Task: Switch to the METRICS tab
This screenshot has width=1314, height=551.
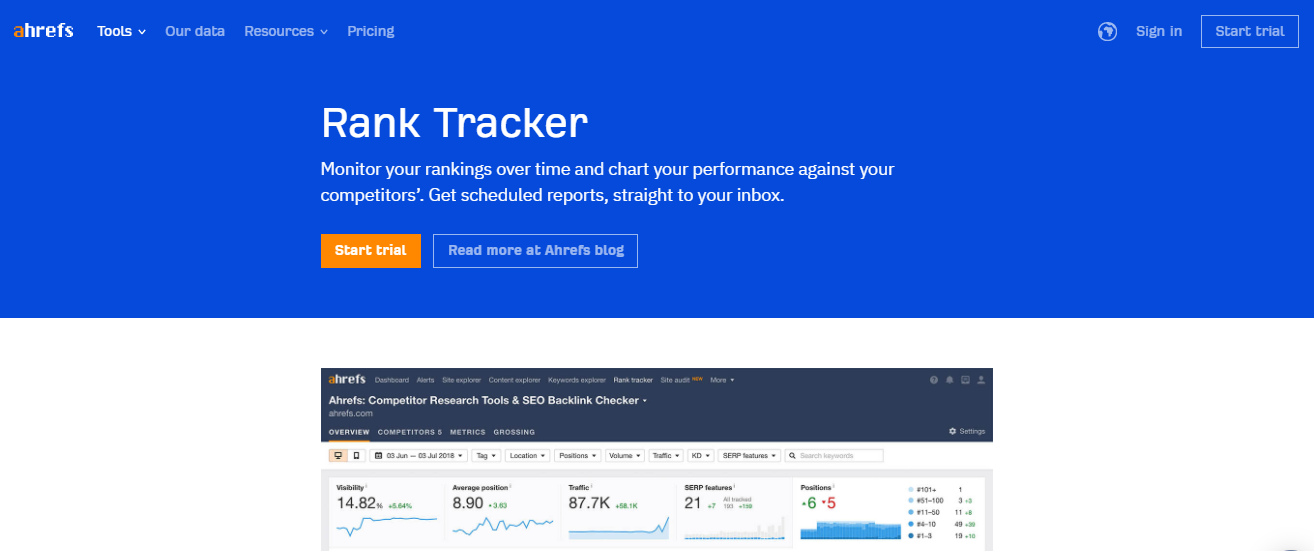Action: pyautogui.click(x=468, y=432)
